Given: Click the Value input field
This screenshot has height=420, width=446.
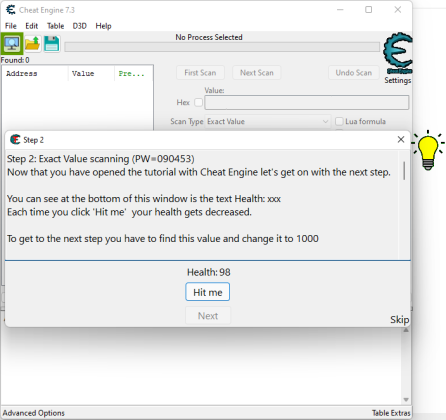Looking at the screenshot, I should (x=307, y=102).
